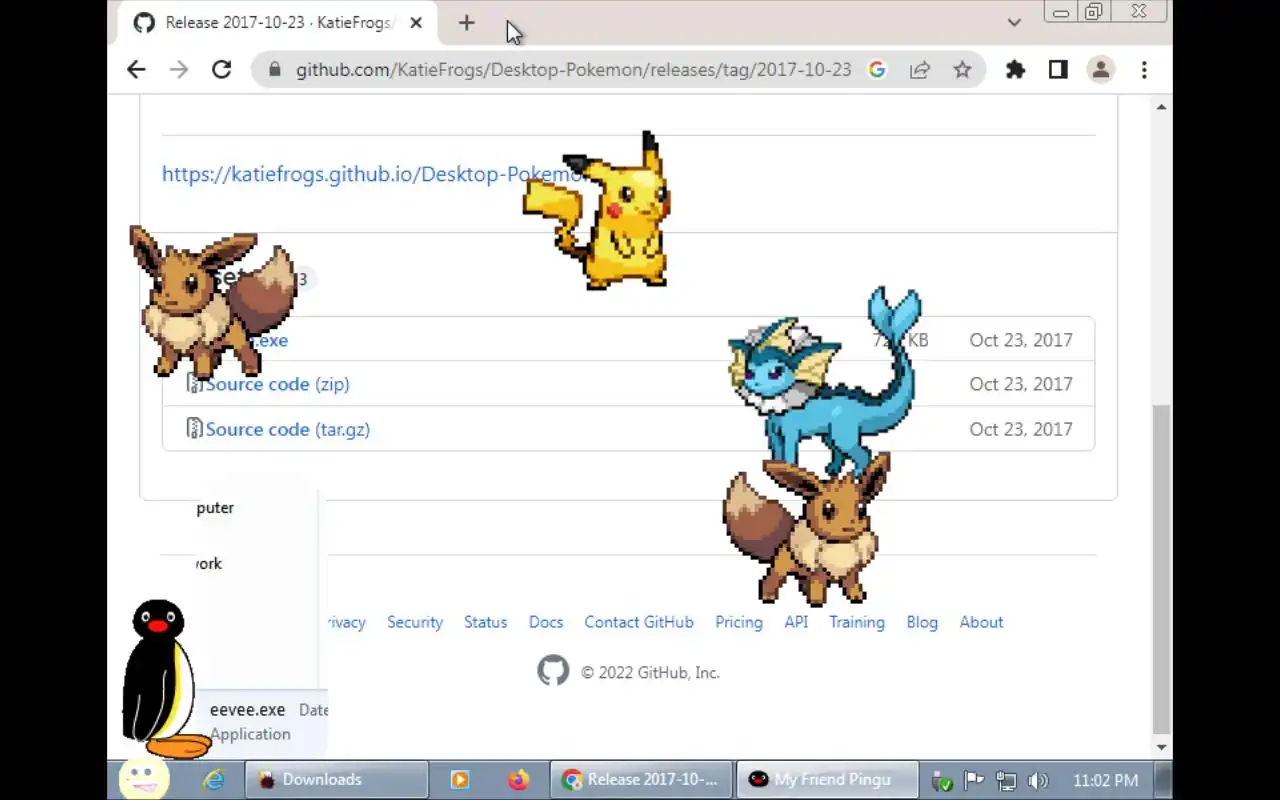The width and height of the screenshot is (1280, 800).
Task: Open the power tray icon
Action: coord(941,780)
